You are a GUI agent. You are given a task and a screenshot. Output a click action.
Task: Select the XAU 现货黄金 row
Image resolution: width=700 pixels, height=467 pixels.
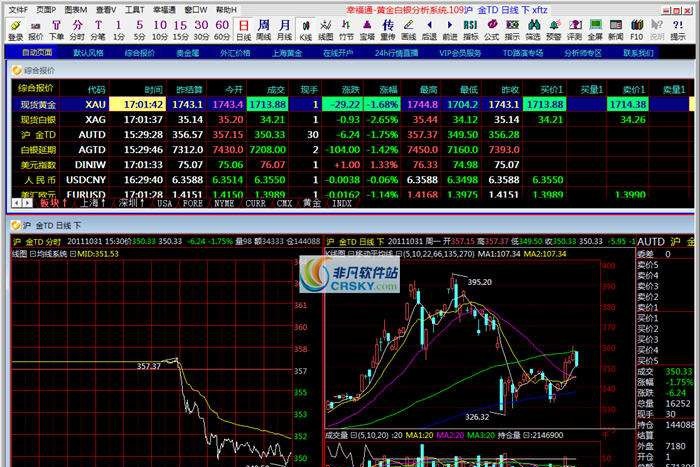[x=353, y=104]
